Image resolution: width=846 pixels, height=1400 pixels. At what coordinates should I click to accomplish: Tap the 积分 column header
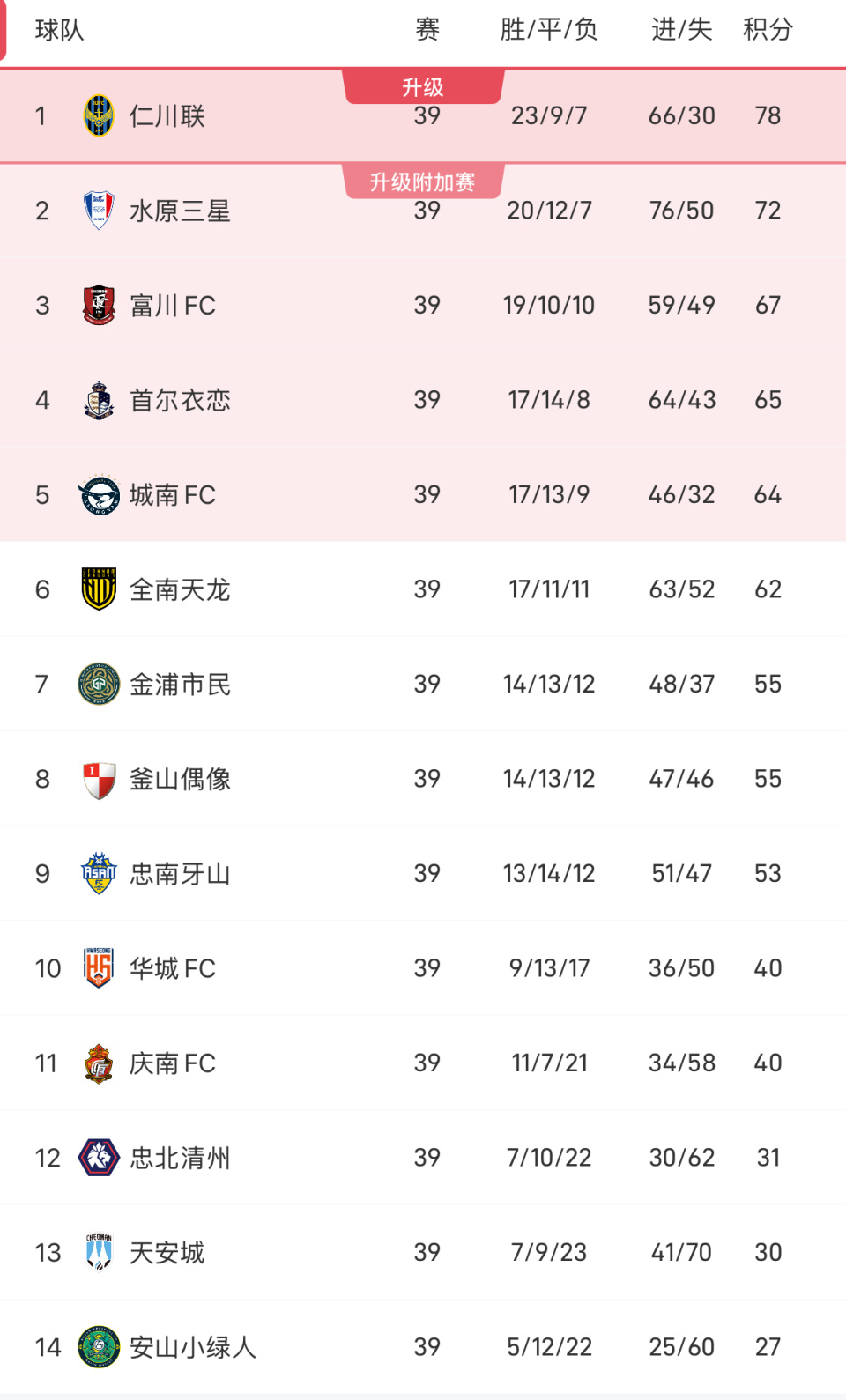768,30
